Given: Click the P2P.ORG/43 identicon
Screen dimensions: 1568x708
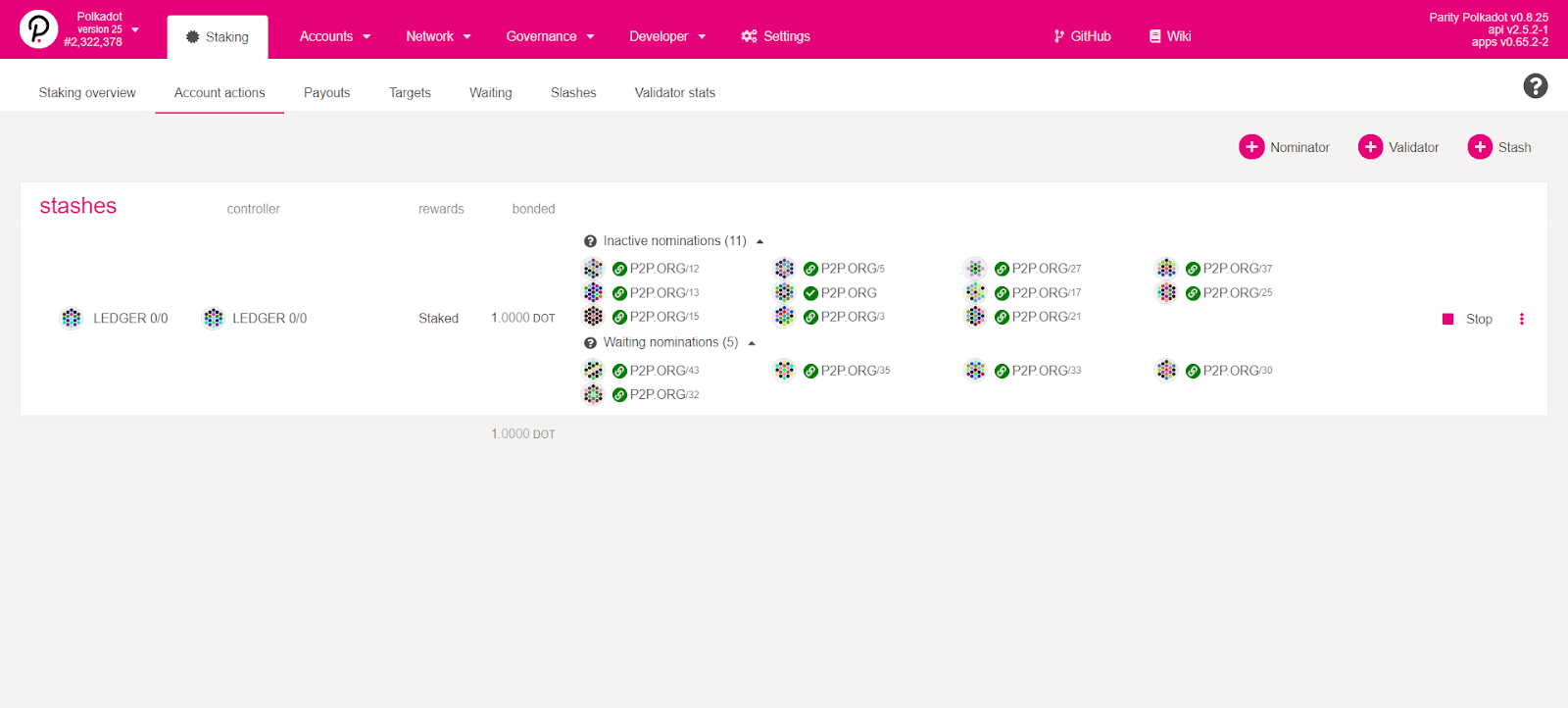Looking at the screenshot, I should point(593,370).
